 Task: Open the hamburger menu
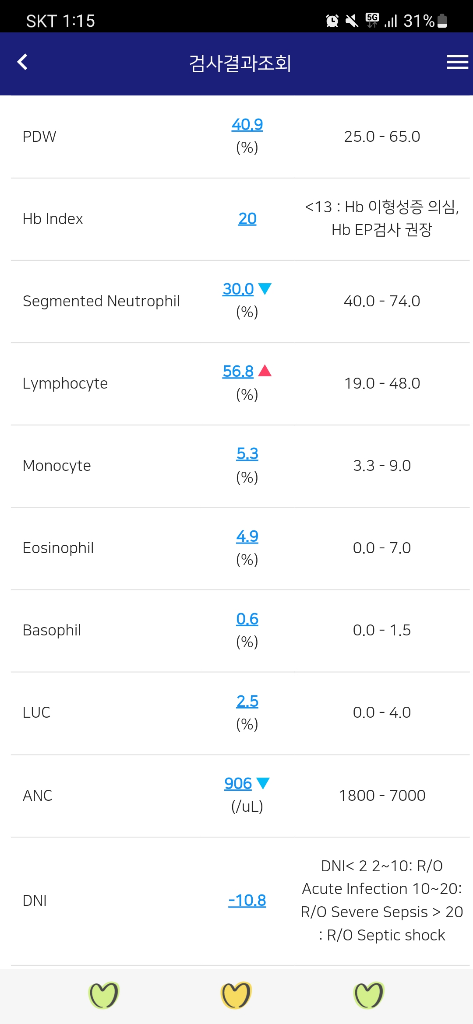457,62
